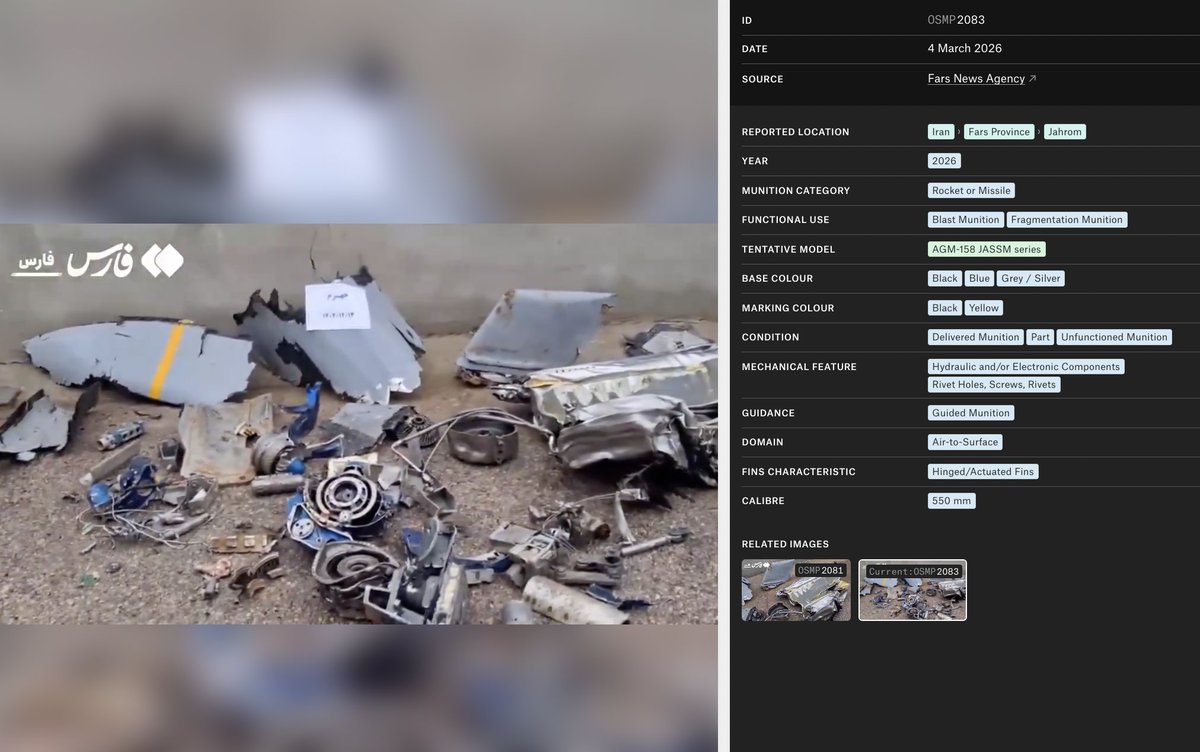Select the Fragmentation Munition tag
Viewport: 1200px width, 752px height.
[x=1066, y=219]
